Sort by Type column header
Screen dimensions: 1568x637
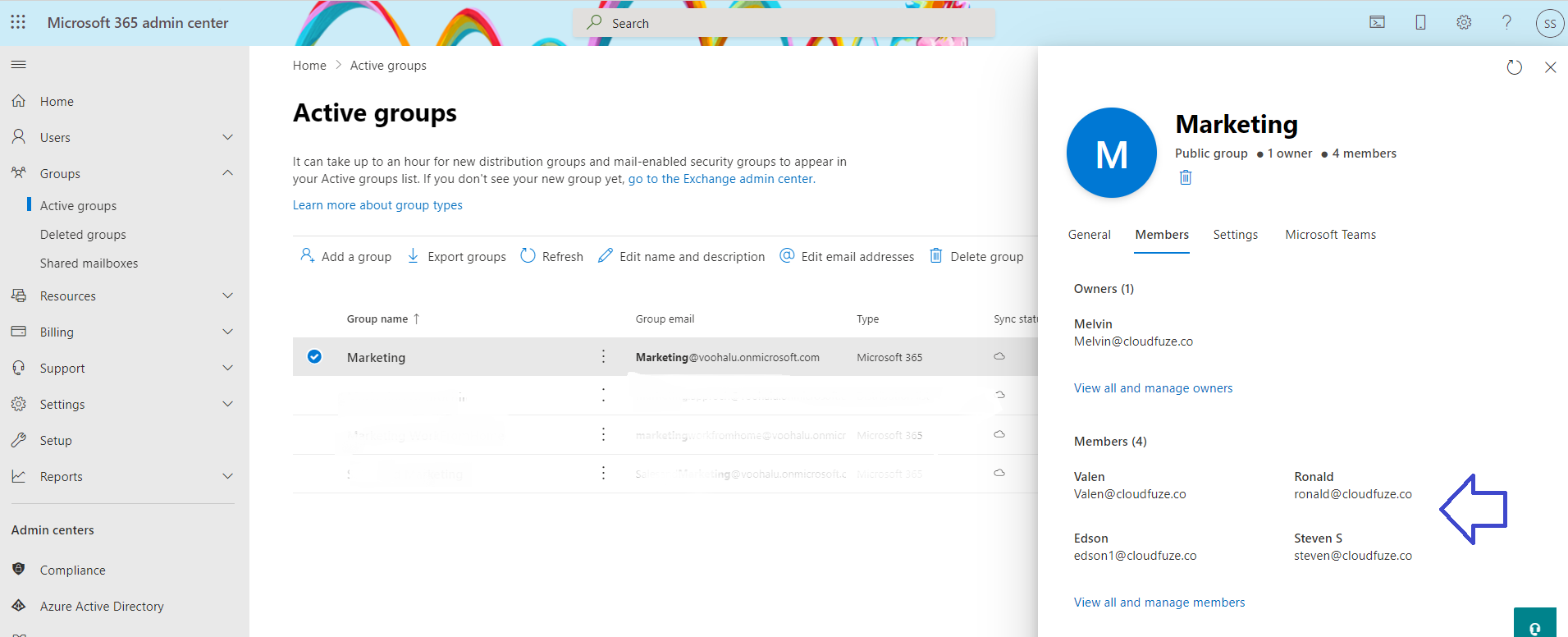867,318
